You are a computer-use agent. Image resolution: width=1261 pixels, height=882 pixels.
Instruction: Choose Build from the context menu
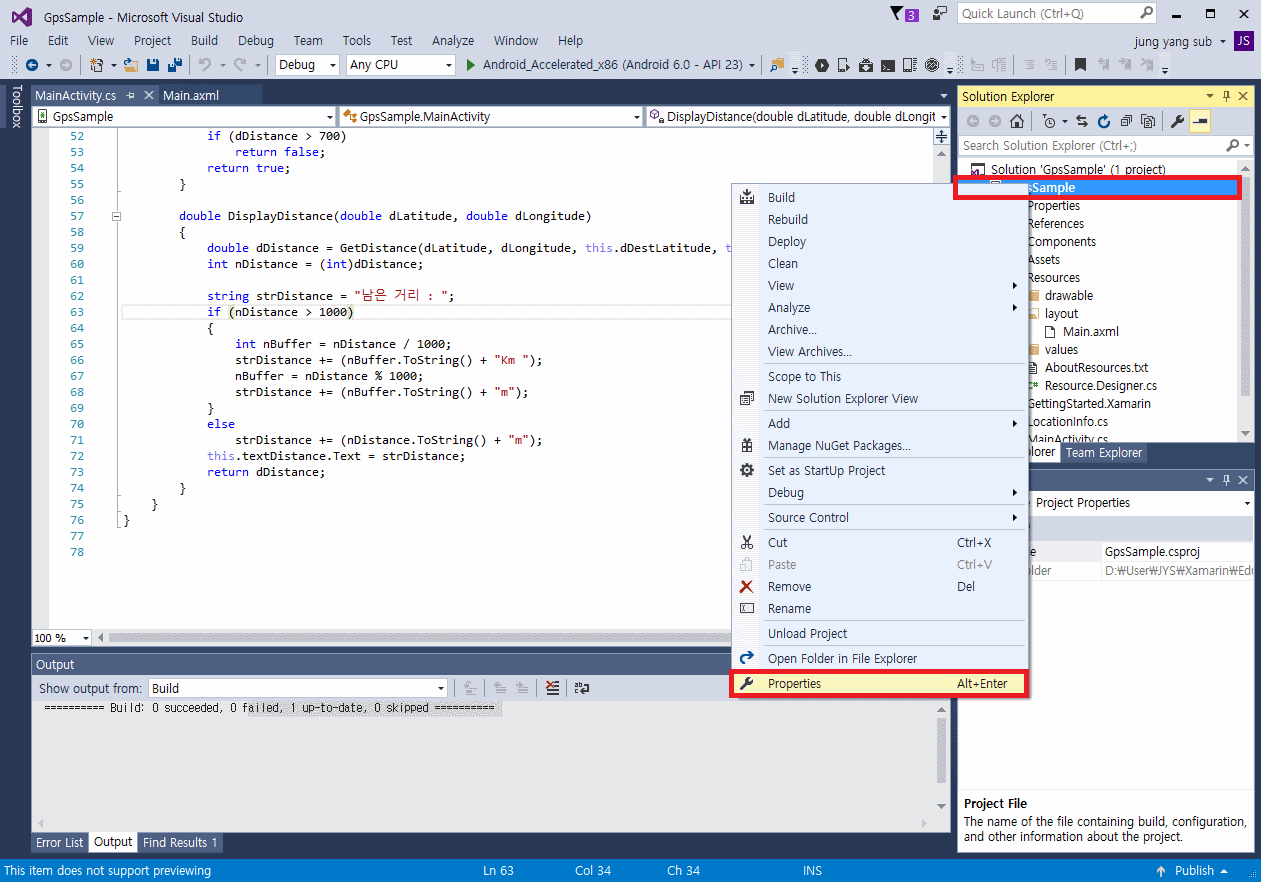point(878,198)
